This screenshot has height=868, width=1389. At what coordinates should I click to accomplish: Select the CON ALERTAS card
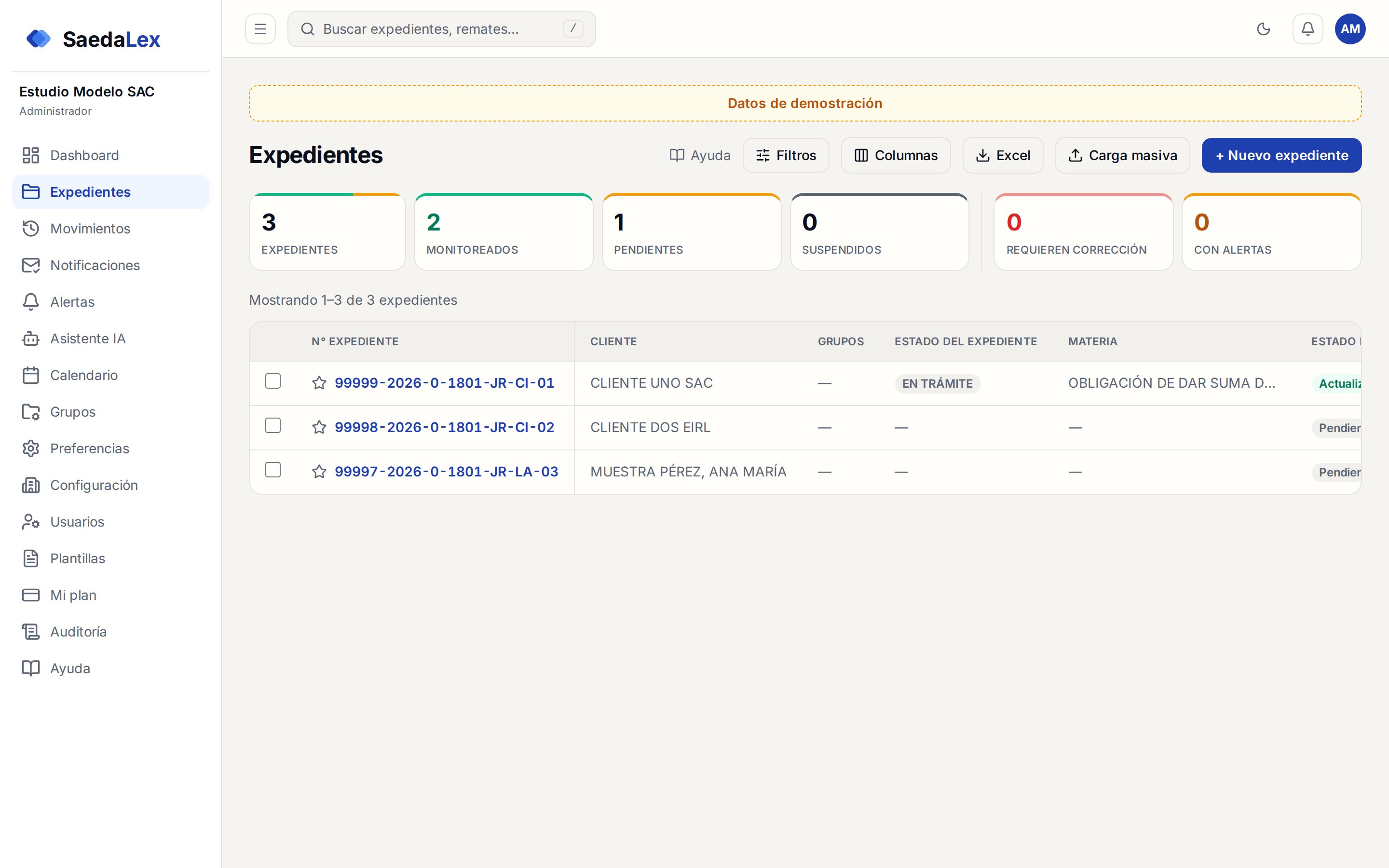1271,232
